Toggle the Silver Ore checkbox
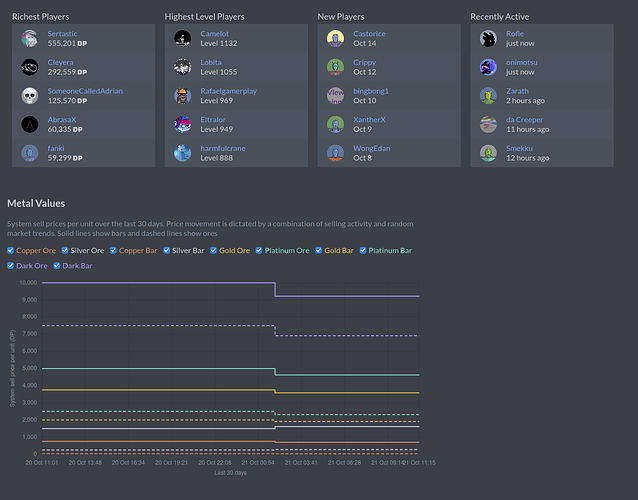638x500 pixels. point(65,250)
